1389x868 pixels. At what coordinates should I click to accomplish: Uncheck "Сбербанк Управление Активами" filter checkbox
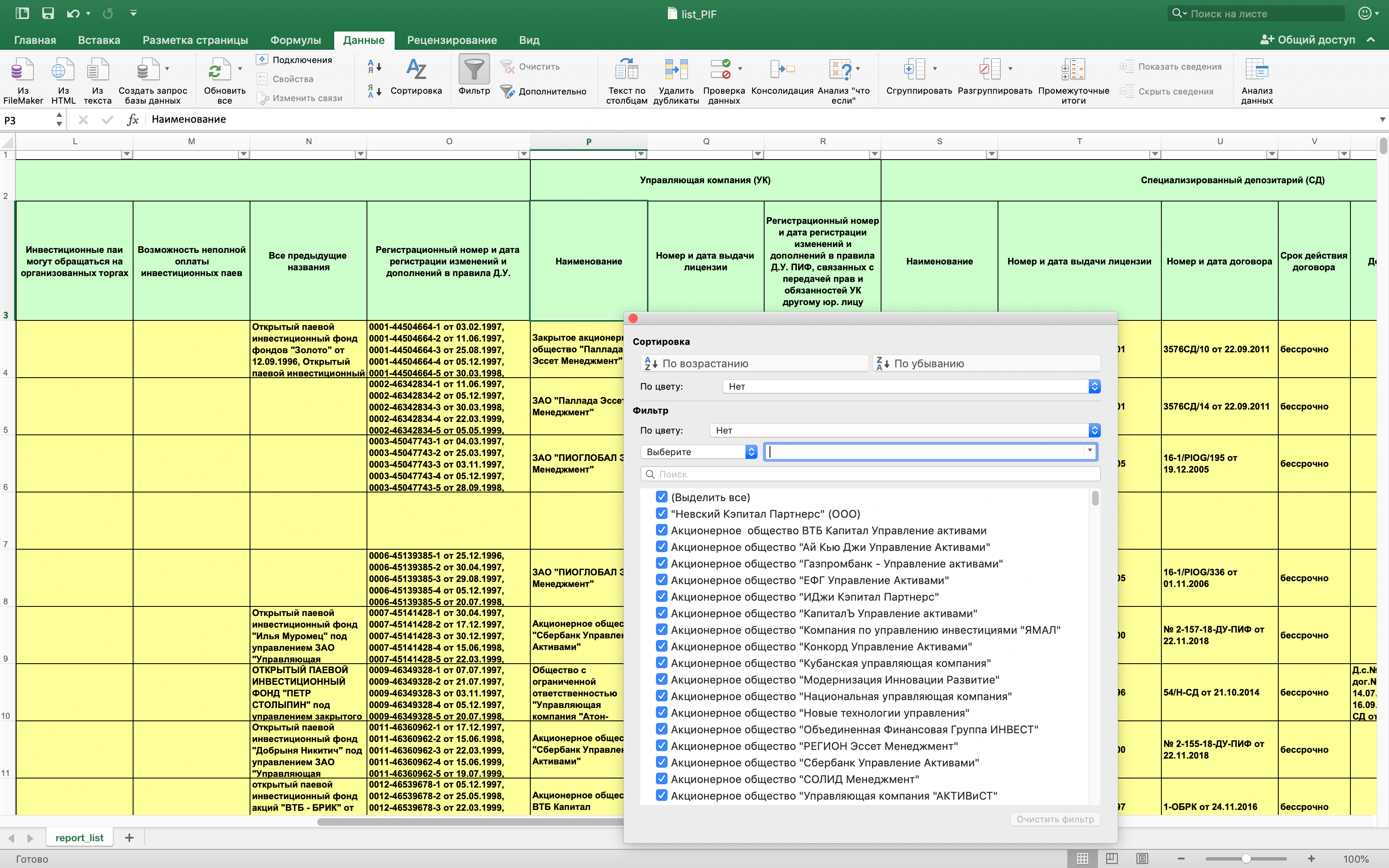point(661,762)
